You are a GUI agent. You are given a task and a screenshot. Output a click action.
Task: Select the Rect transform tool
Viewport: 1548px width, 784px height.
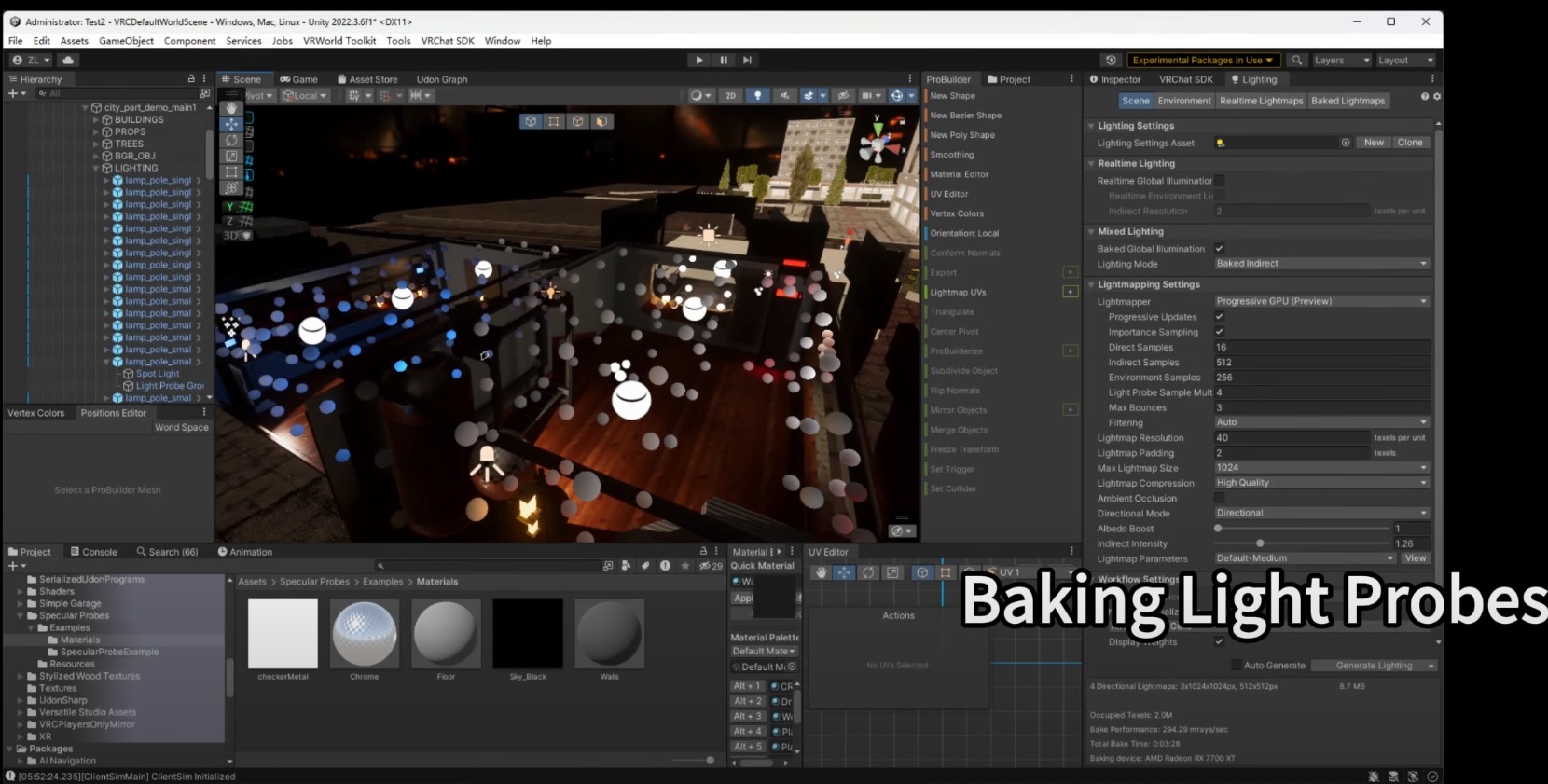[x=231, y=172]
